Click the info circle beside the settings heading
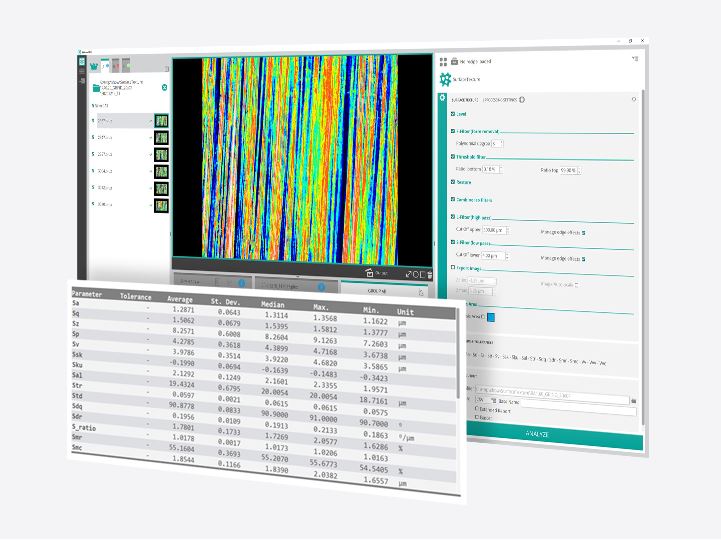721x542 pixels. coord(522,99)
